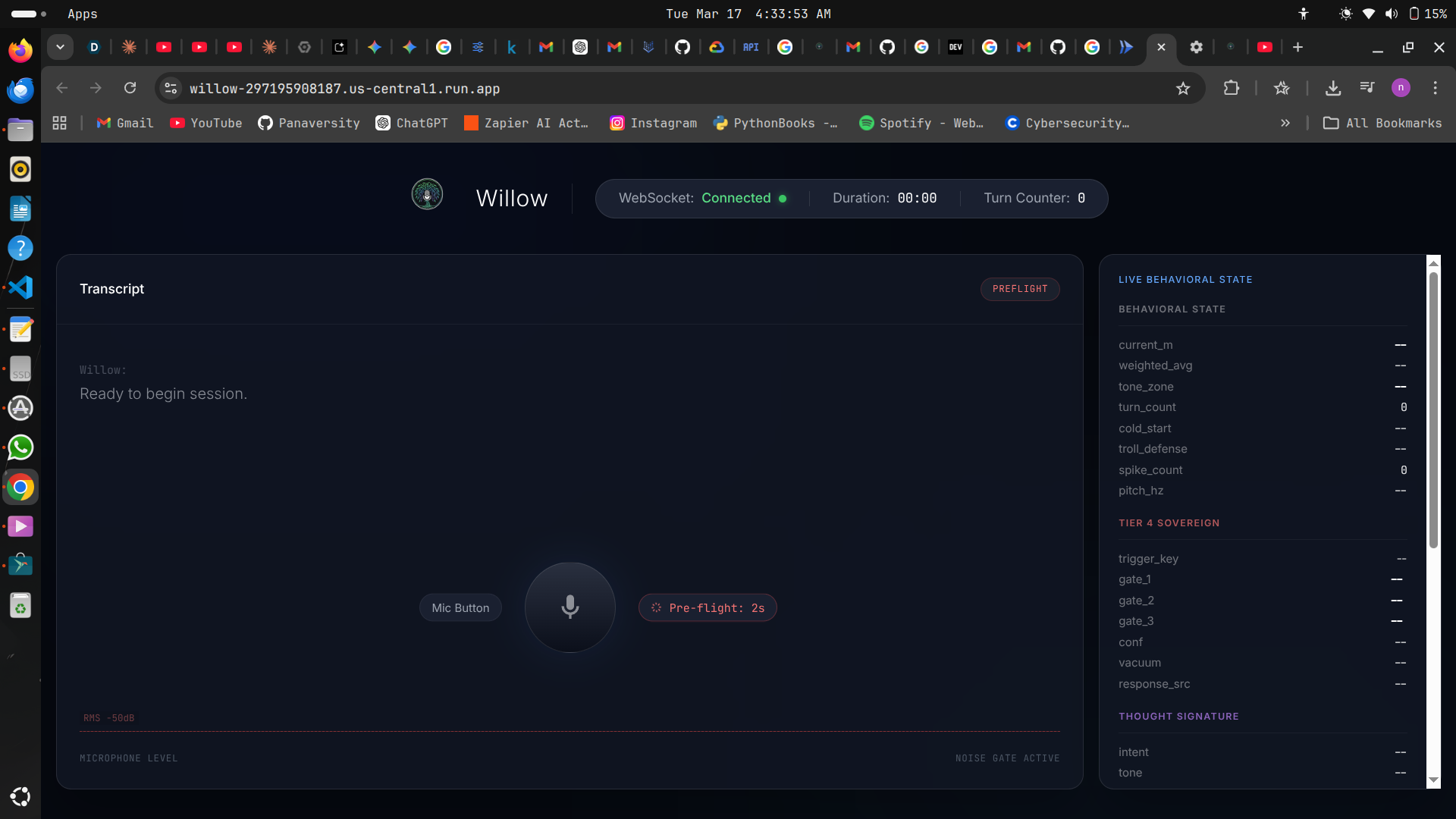Open the Chrome extensions puzzle icon
The image size is (1456, 819).
click(1231, 88)
